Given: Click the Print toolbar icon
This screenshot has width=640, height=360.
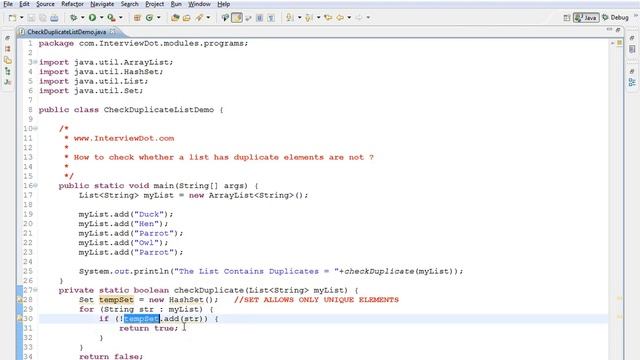Looking at the screenshot, I should 54,18.
